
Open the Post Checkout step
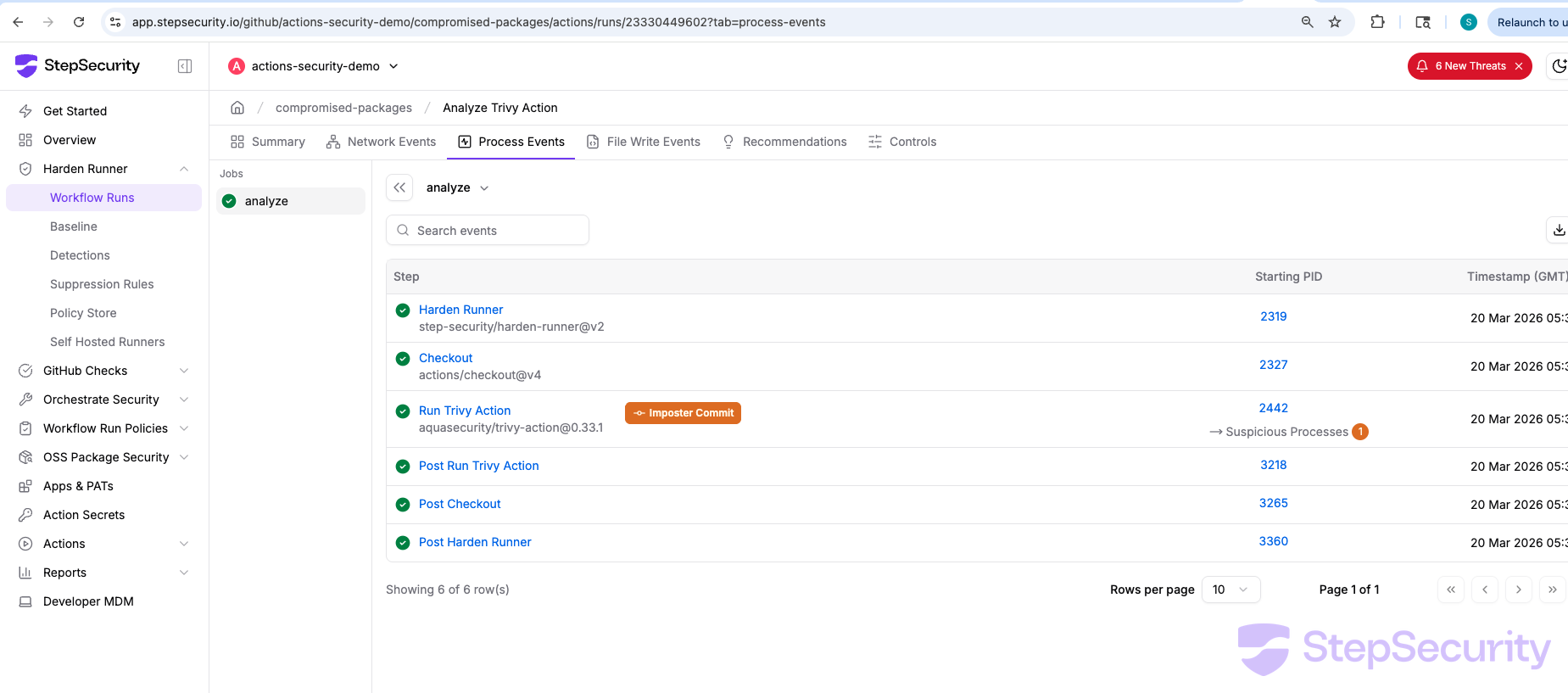click(460, 504)
